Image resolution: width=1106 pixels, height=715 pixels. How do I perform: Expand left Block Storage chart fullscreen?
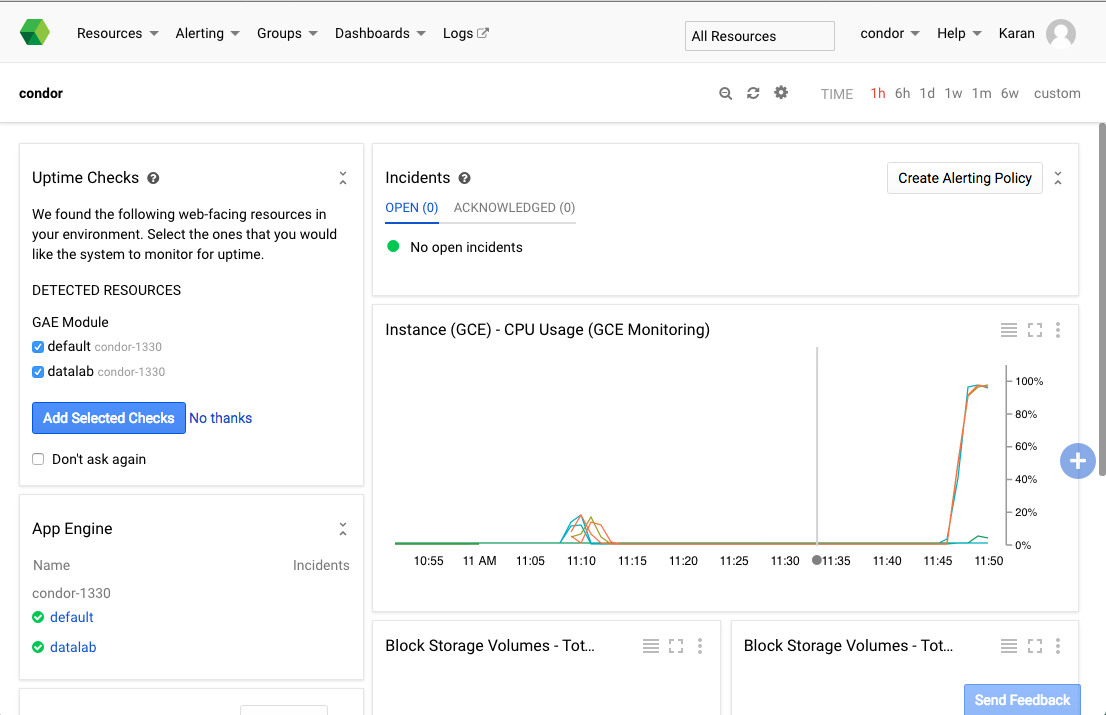pyautogui.click(x=676, y=646)
